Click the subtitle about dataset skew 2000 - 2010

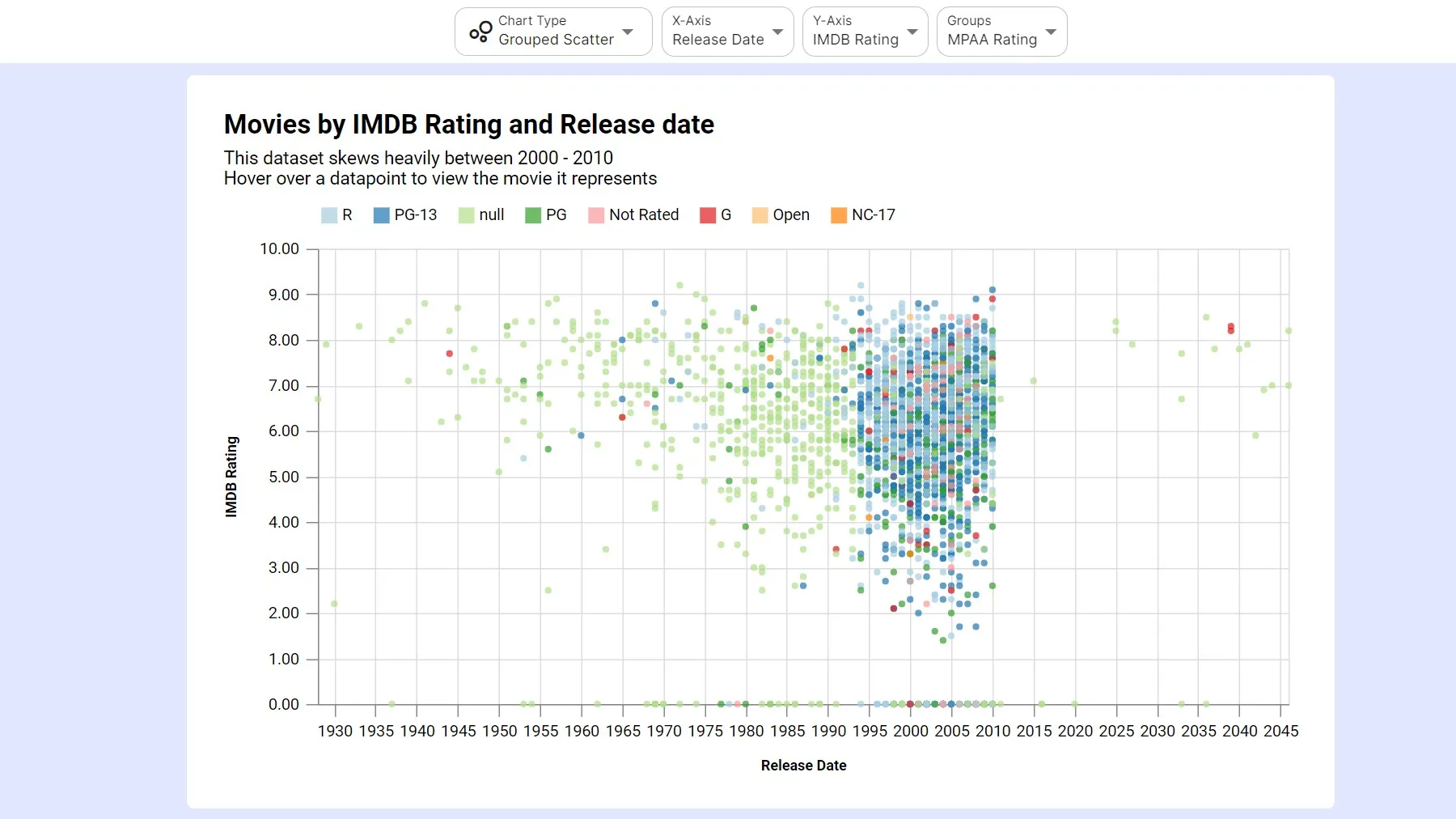[418, 158]
